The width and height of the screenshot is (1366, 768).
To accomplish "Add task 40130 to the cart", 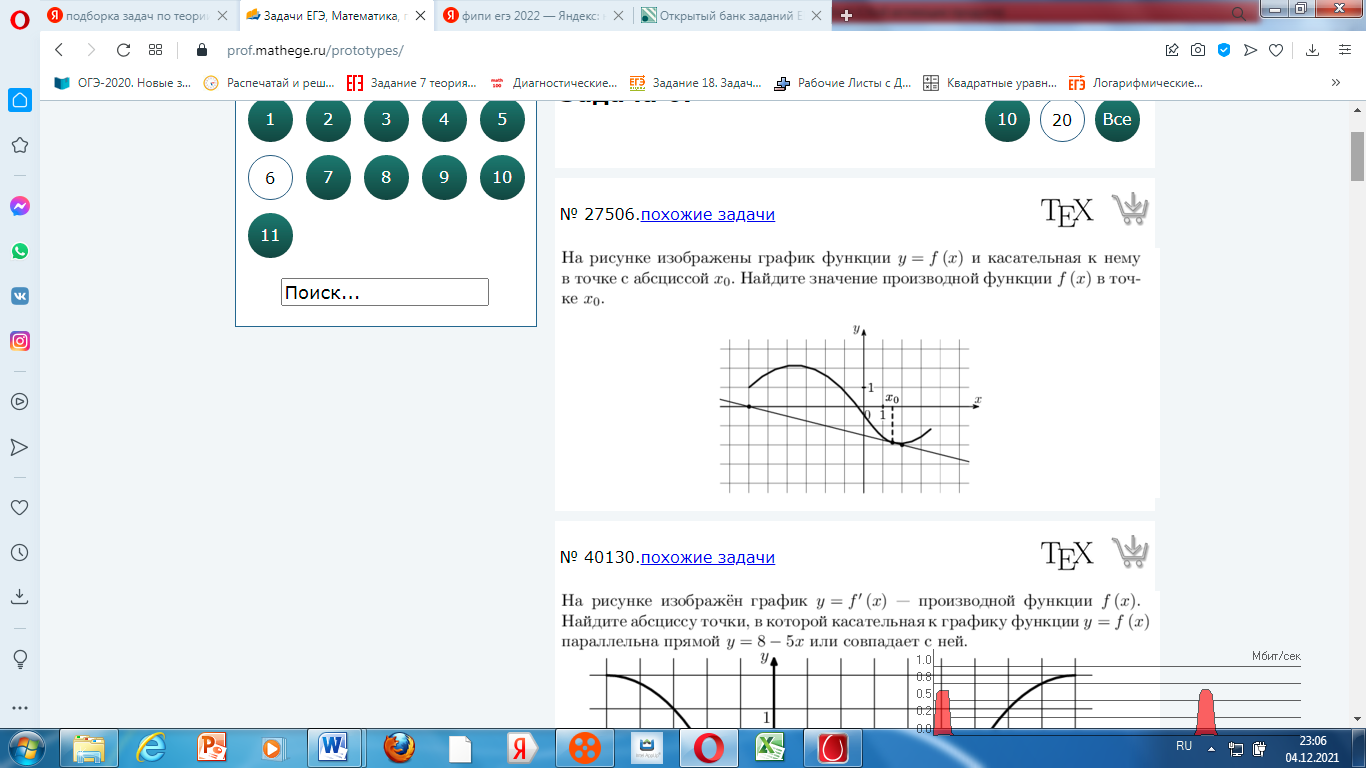I will tap(1130, 552).
